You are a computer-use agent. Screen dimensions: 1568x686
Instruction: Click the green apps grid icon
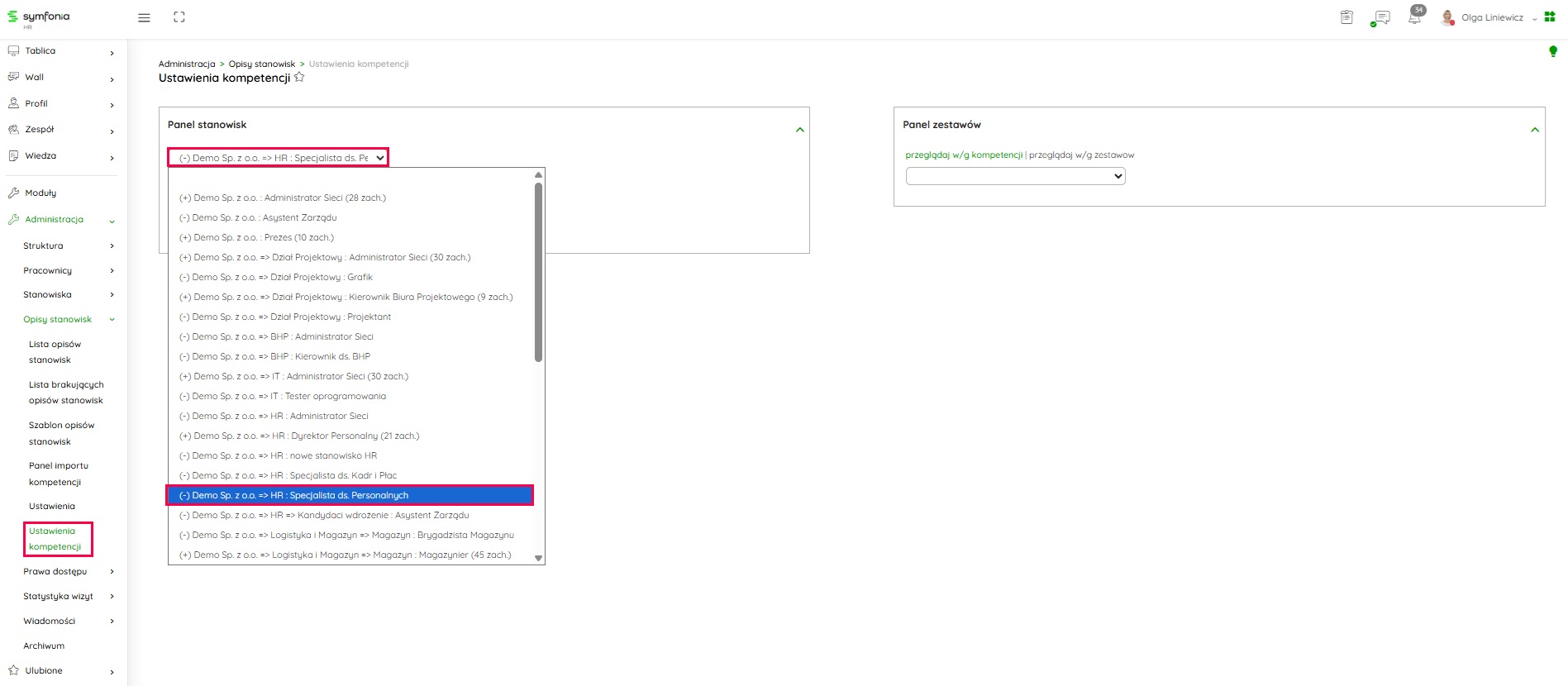pos(1550,17)
